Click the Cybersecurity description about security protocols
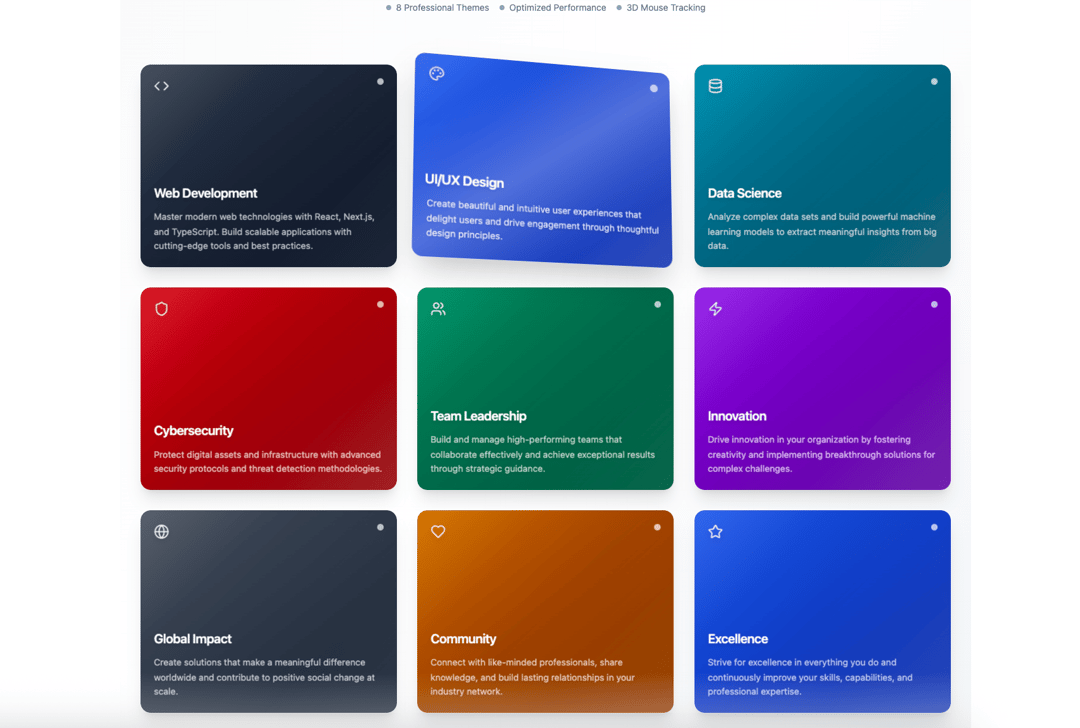This screenshot has width=1080, height=728. pyautogui.click(x=267, y=461)
